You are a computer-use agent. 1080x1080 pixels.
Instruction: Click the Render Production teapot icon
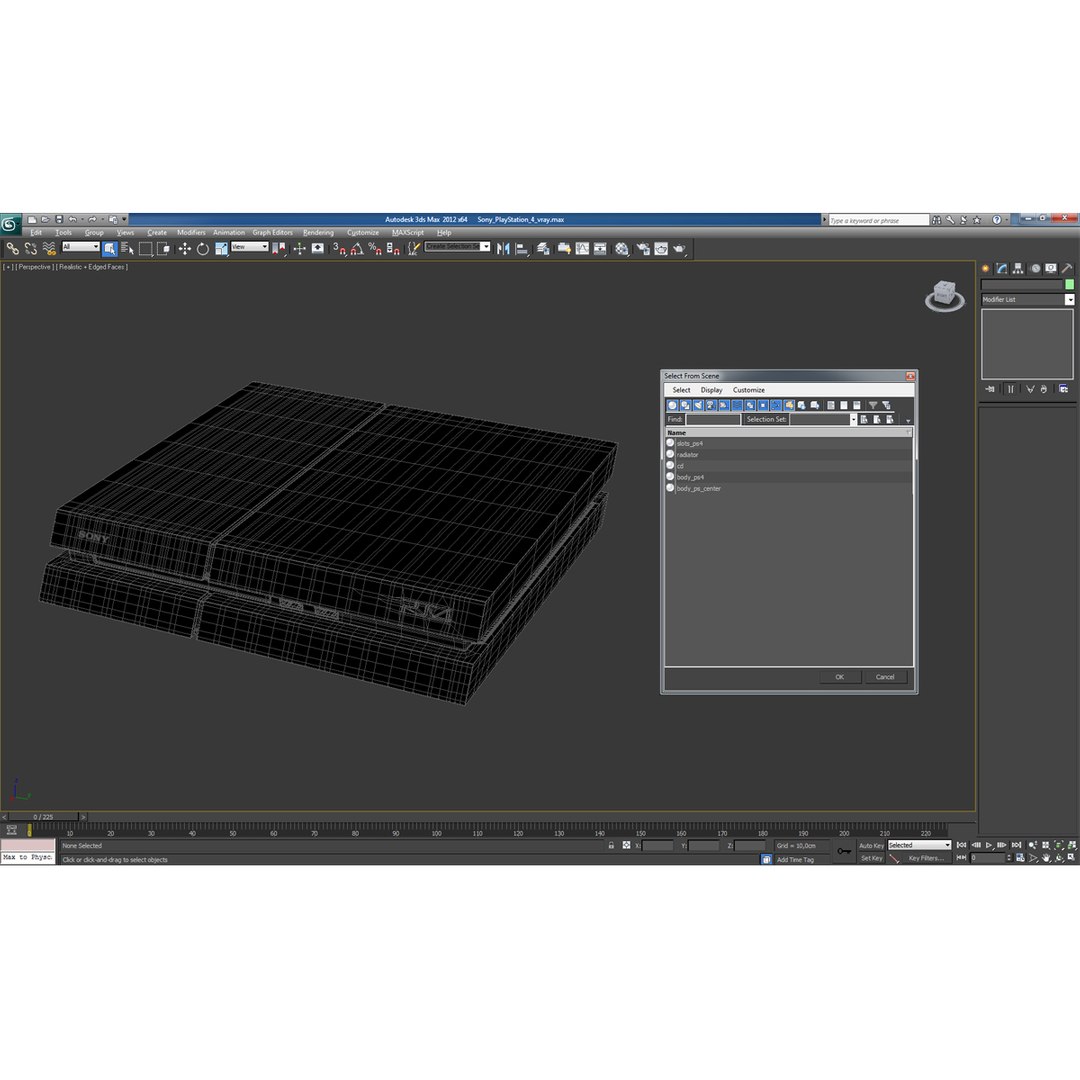[680, 249]
